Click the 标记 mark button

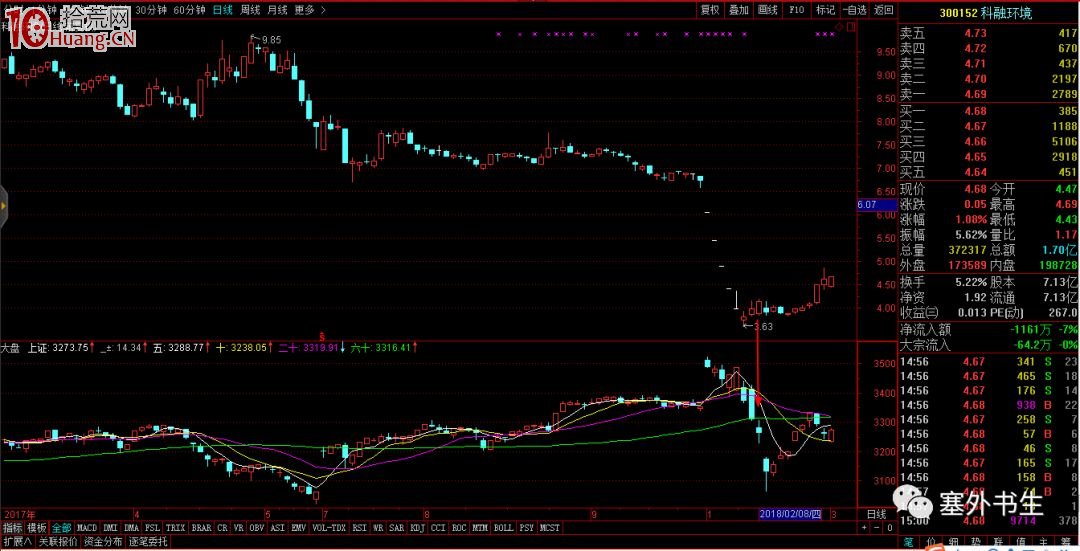click(825, 10)
